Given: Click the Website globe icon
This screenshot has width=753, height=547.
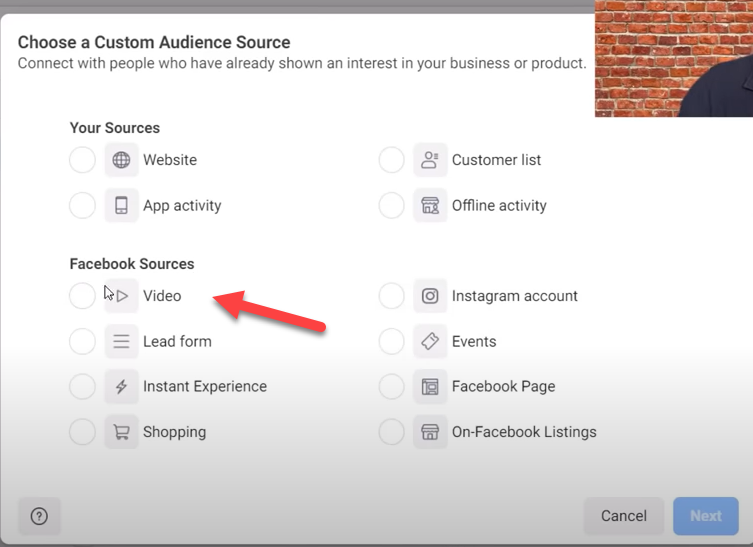Looking at the screenshot, I should [x=121, y=160].
